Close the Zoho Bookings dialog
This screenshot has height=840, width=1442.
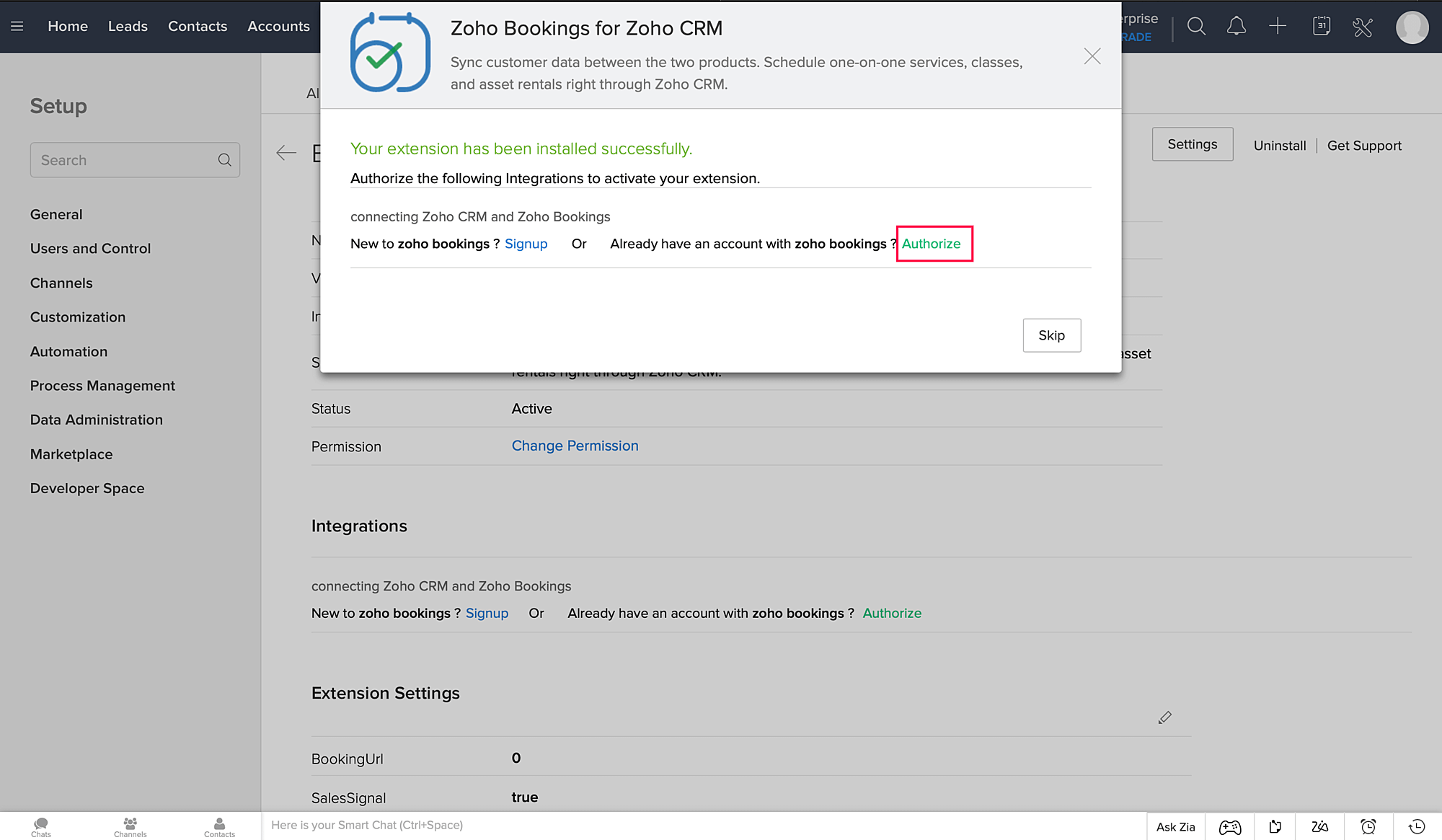tap(1092, 56)
